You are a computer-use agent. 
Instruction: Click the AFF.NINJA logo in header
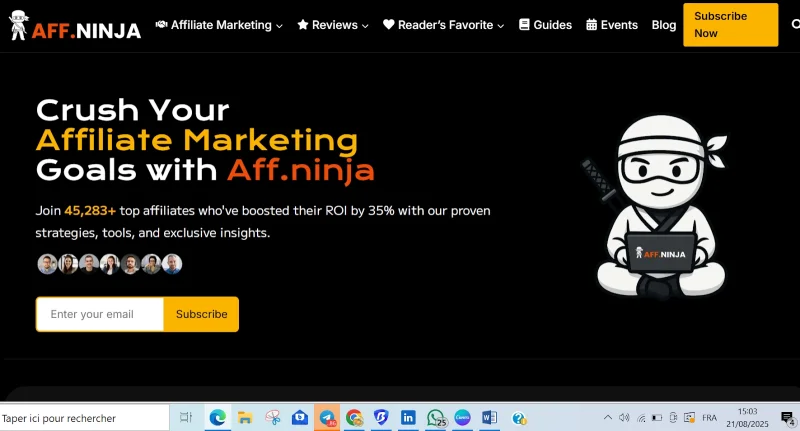coord(74,25)
